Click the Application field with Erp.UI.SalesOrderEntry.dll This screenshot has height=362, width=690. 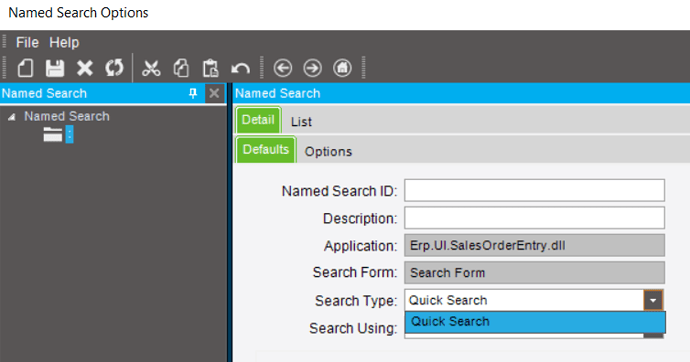pos(534,245)
